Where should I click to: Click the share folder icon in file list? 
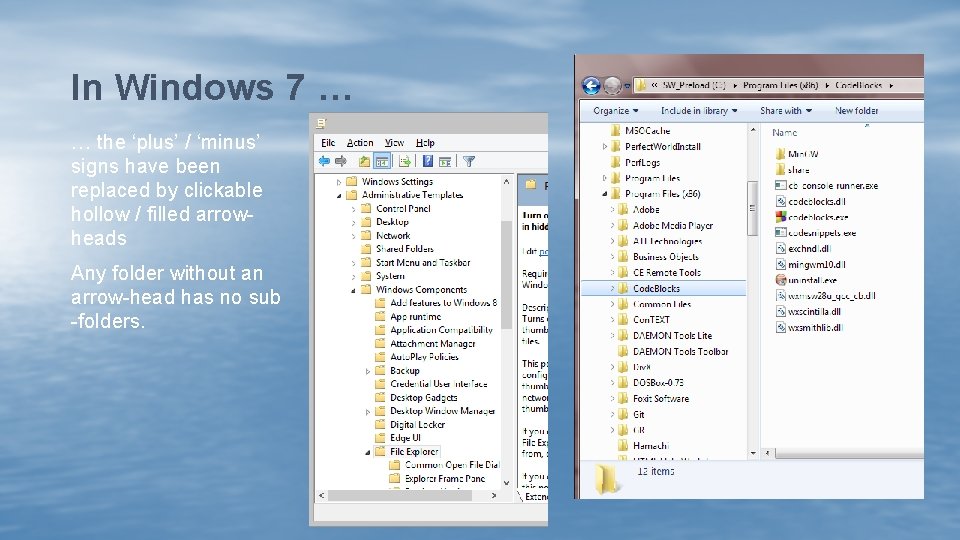click(781, 170)
